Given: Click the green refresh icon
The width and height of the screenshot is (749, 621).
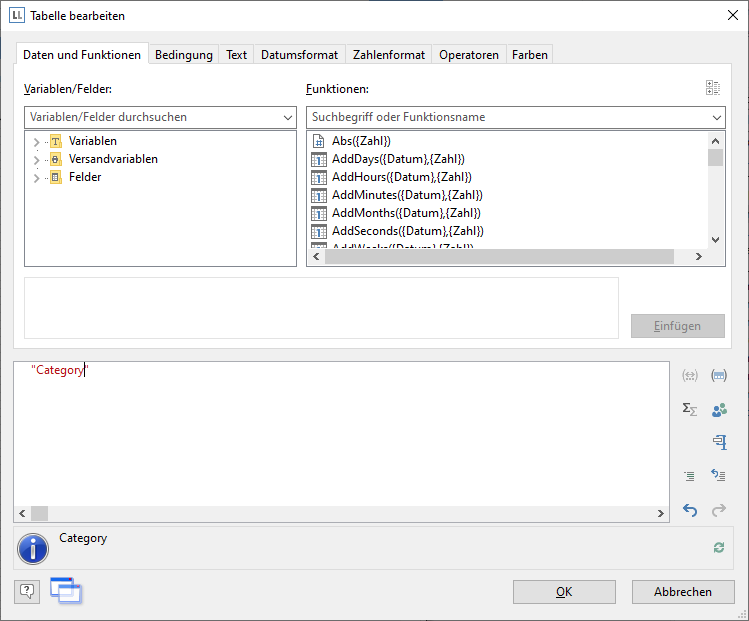Looking at the screenshot, I should [718, 547].
